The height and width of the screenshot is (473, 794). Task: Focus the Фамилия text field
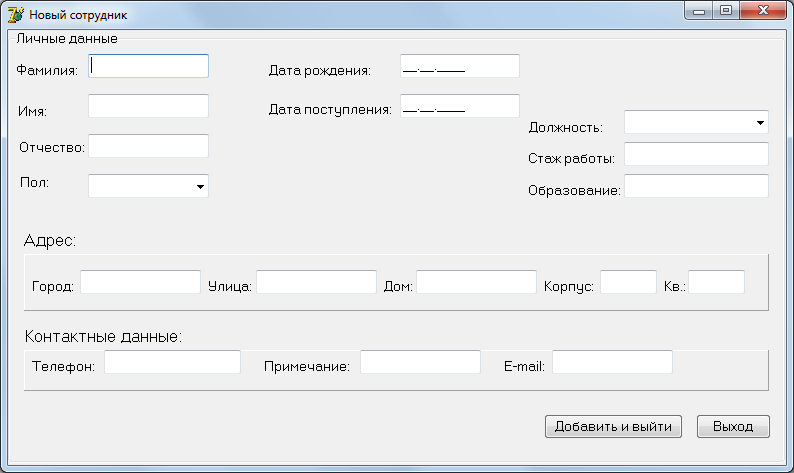pyautogui.click(x=148, y=66)
